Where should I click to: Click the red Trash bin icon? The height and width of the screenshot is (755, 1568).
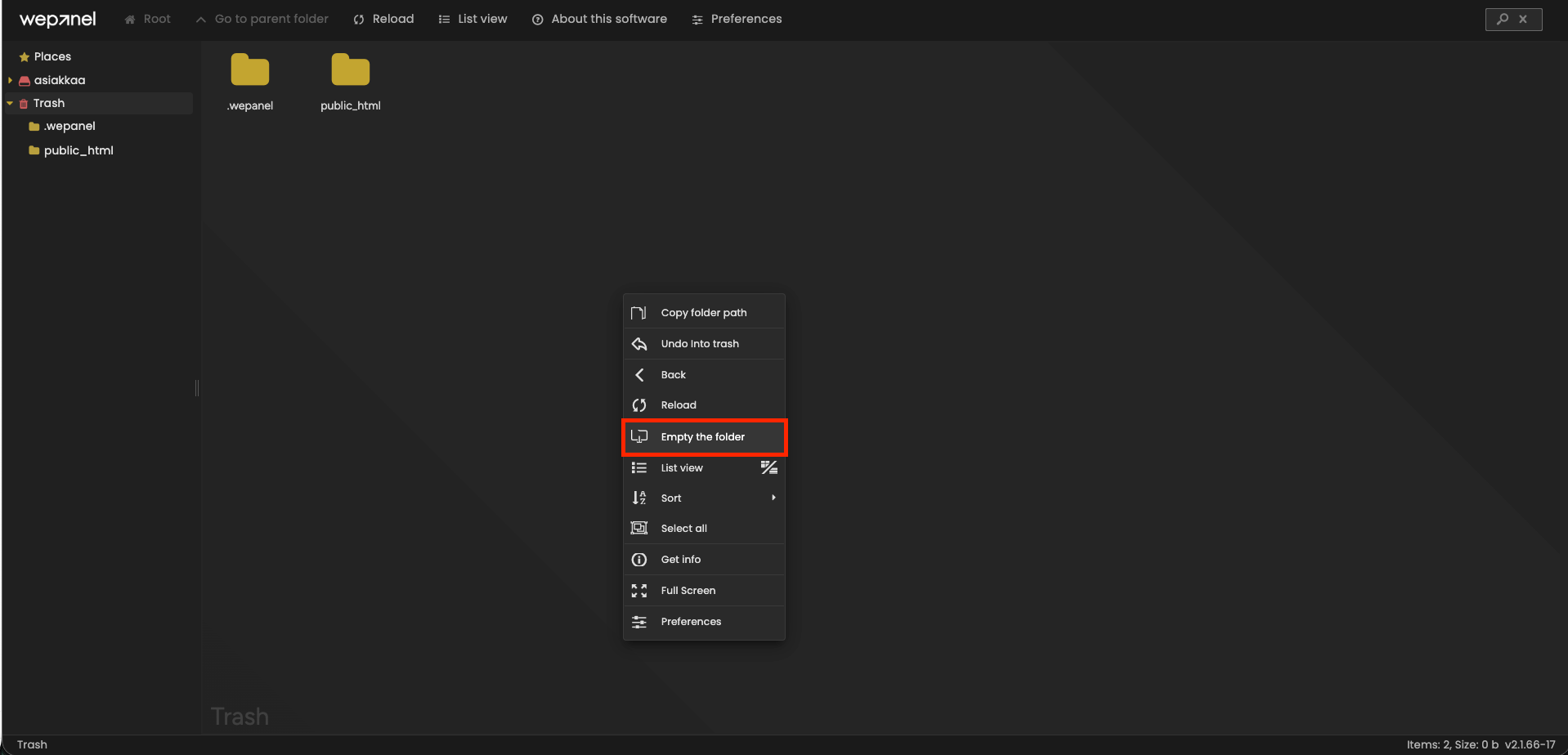(x=24, y=104)
